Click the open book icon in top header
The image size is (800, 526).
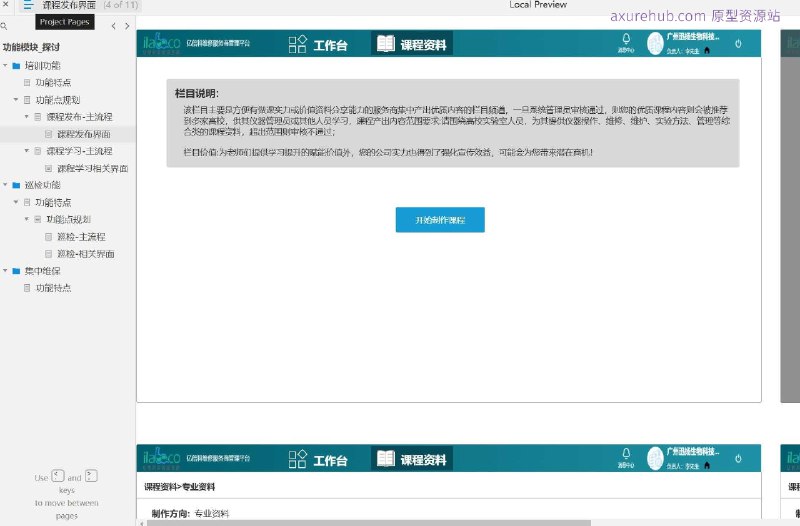[386, 44]
